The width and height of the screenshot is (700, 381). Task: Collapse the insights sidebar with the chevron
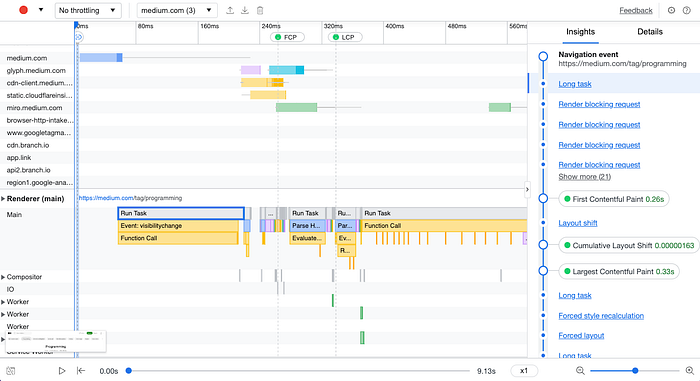pos(527,189)
